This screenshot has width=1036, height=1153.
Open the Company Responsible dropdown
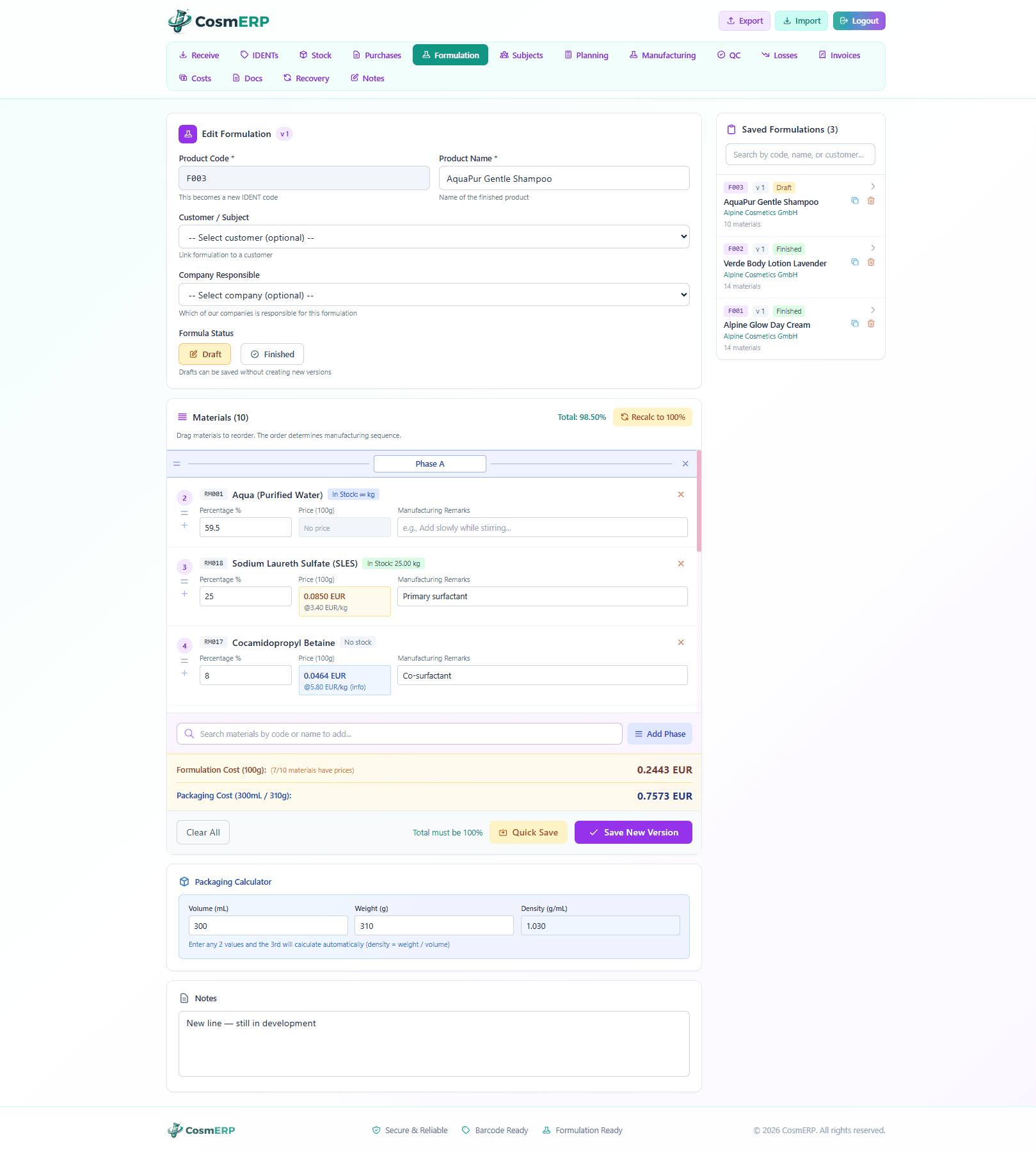coord(434,294)
